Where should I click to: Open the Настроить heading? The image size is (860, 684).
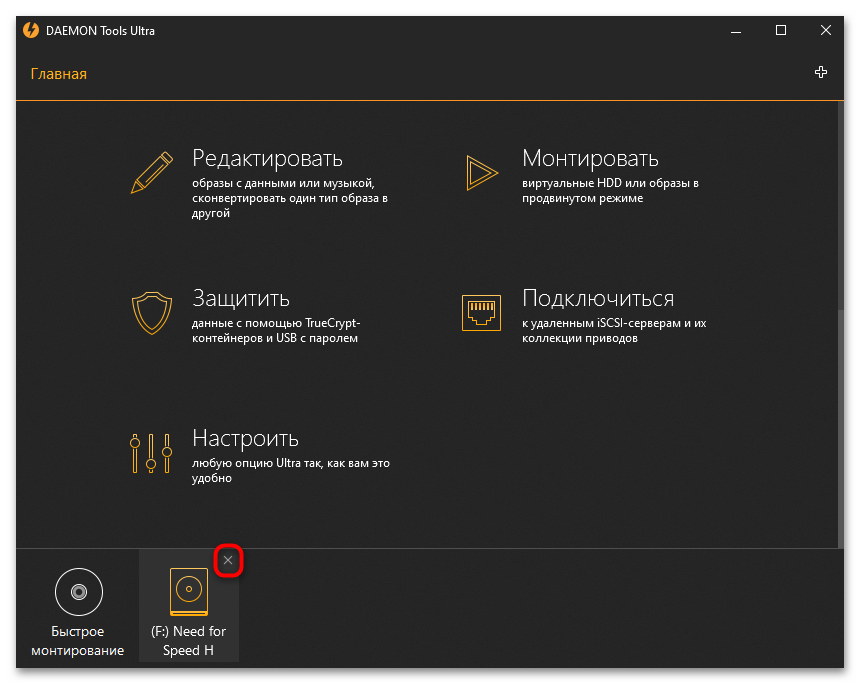[x=245, y=438]
